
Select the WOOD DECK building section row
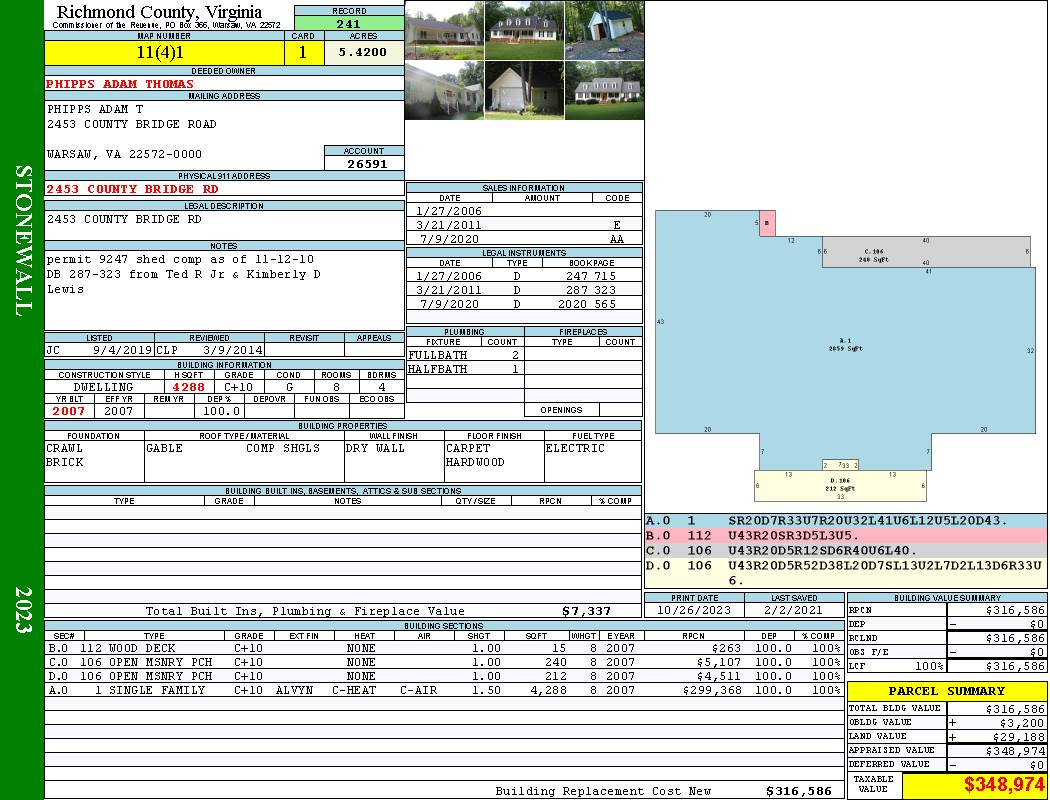[444, 648]
